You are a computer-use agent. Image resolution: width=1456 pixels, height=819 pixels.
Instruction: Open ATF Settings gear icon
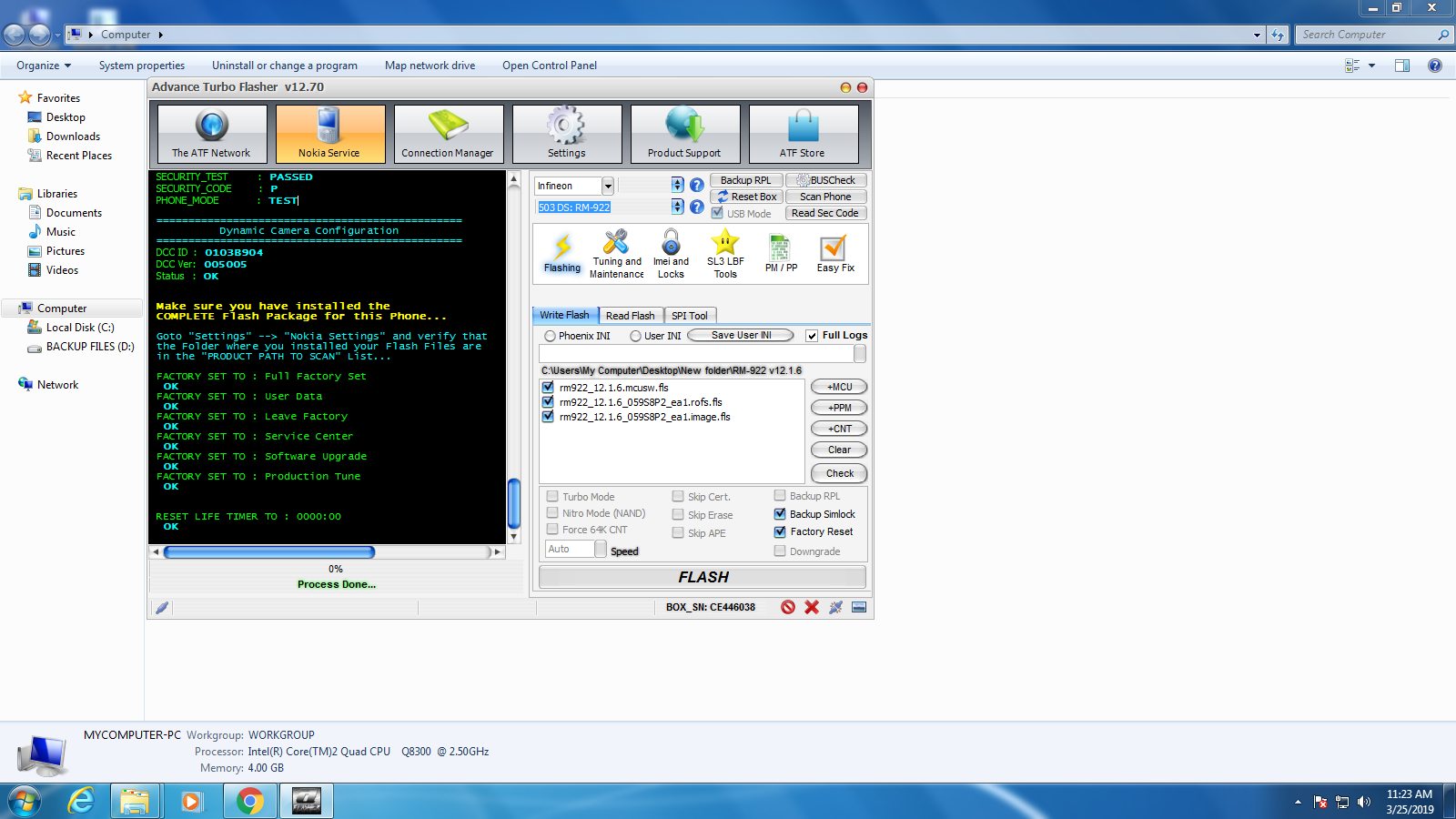pos(567,134)
